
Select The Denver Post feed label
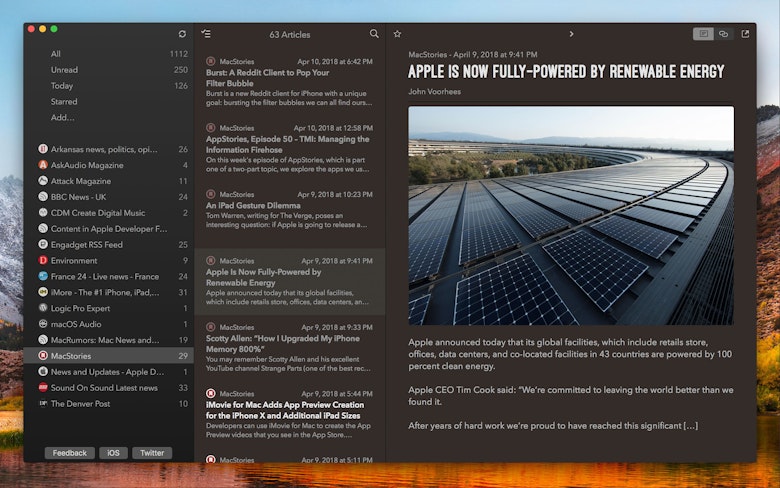pos(80,403)
